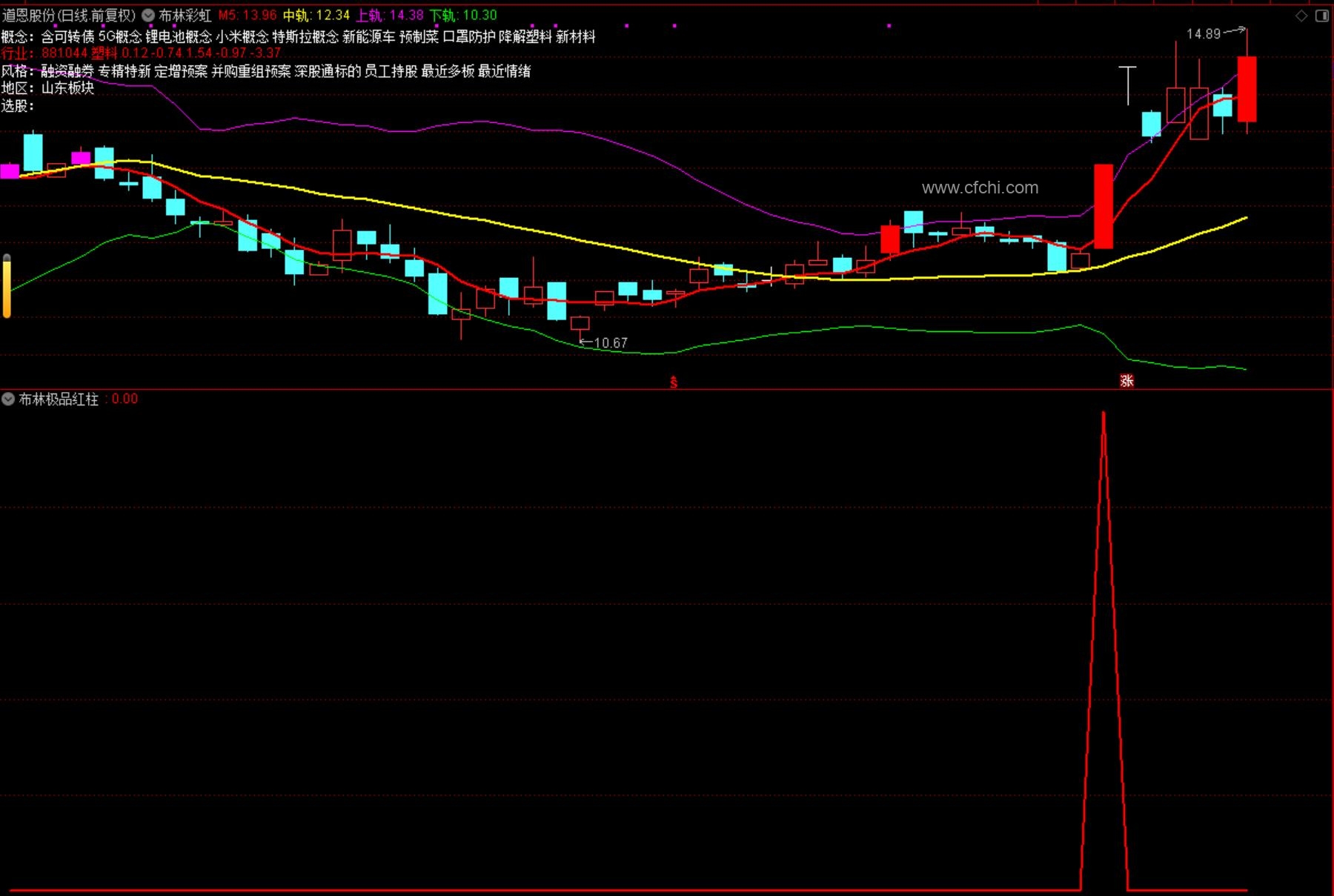Viewport: 1334px width, 896px height.
Task: Click the 上轨: 14.38 value
Action: (x=390, y=16)
